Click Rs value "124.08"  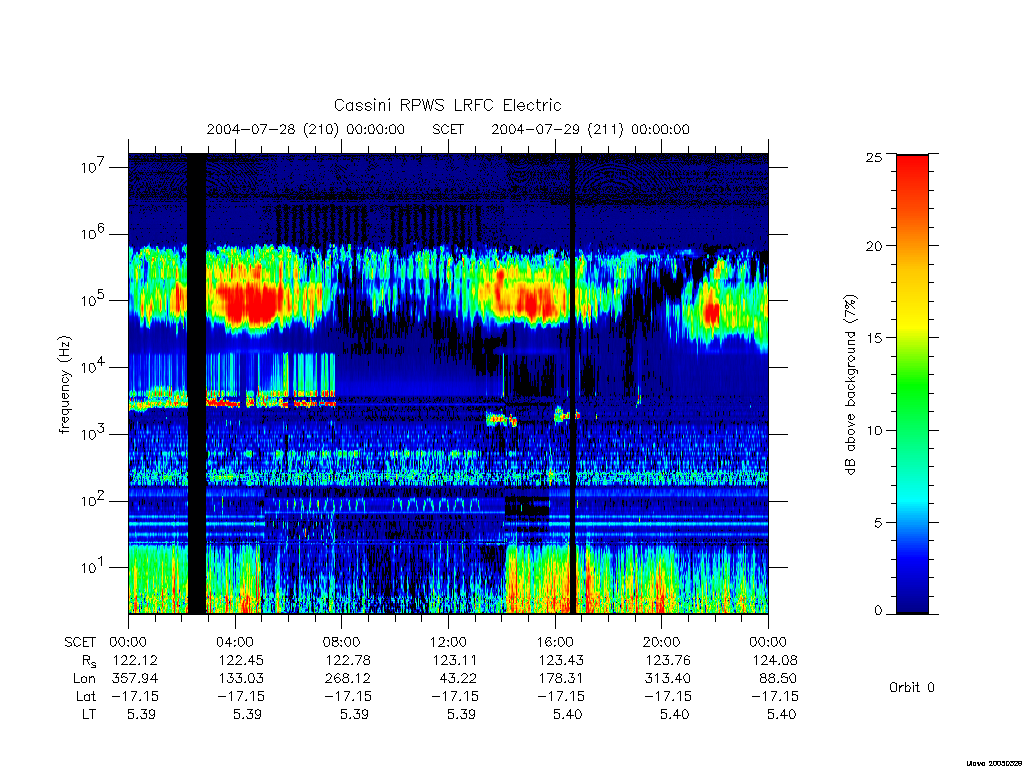775,660
